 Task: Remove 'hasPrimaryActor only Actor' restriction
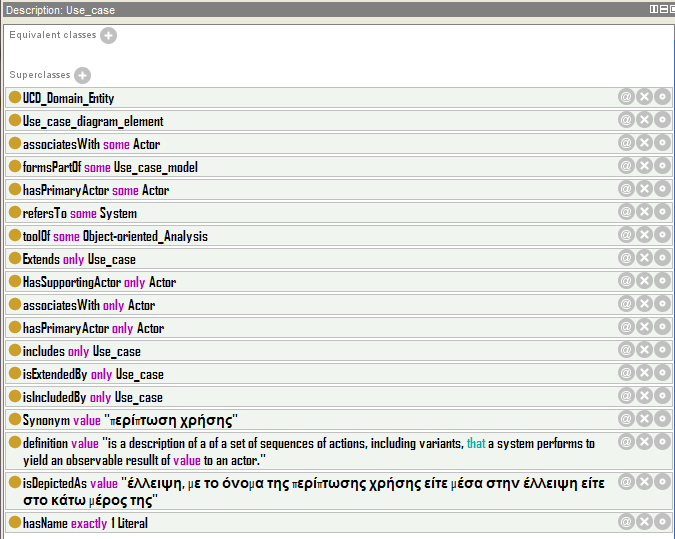(644, 327)
